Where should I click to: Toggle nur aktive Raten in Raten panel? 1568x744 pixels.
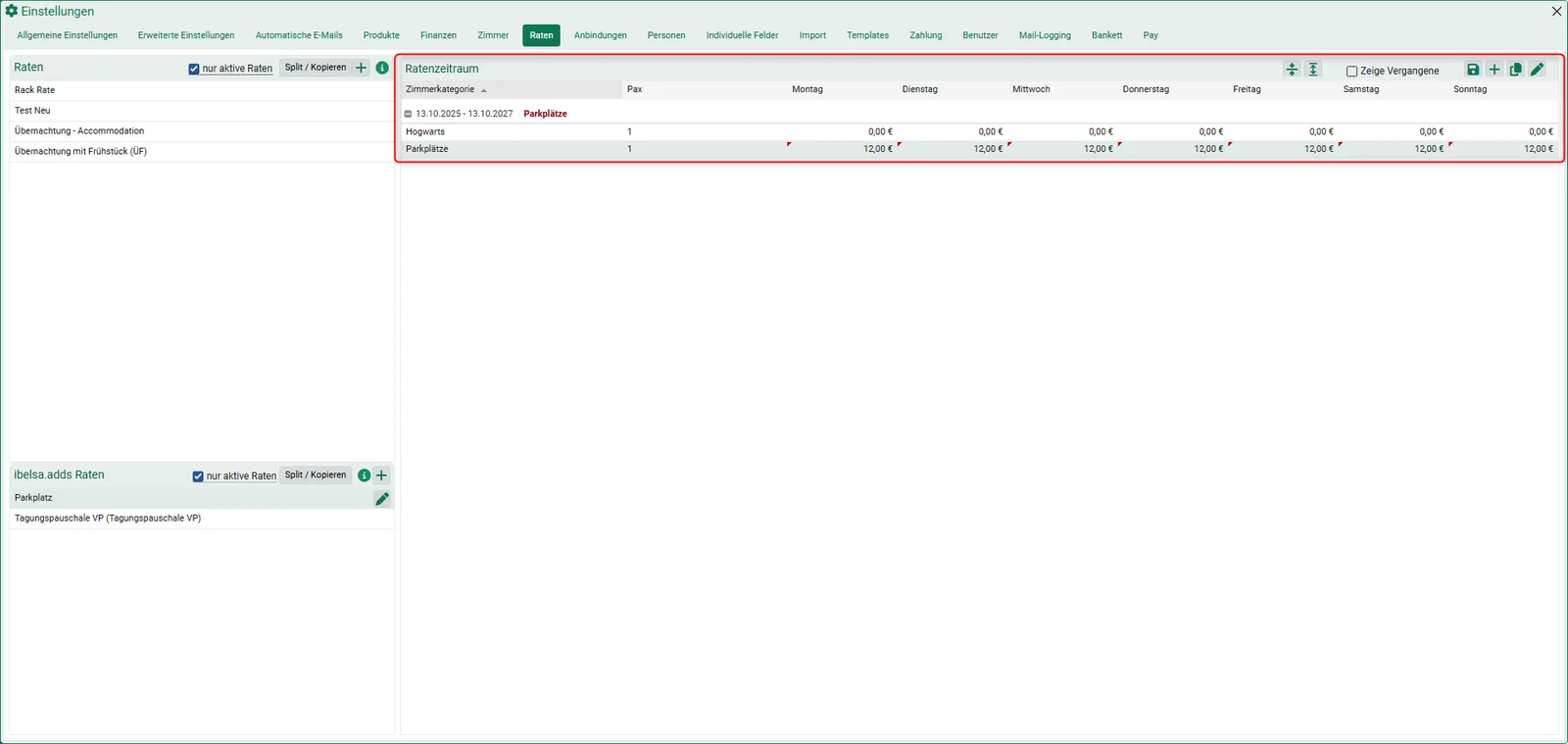click(194, 69)
